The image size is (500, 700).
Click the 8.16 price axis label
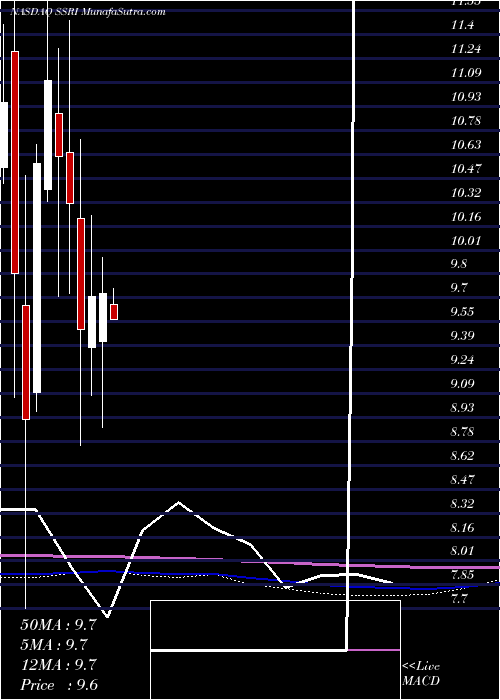click(463, 529)
